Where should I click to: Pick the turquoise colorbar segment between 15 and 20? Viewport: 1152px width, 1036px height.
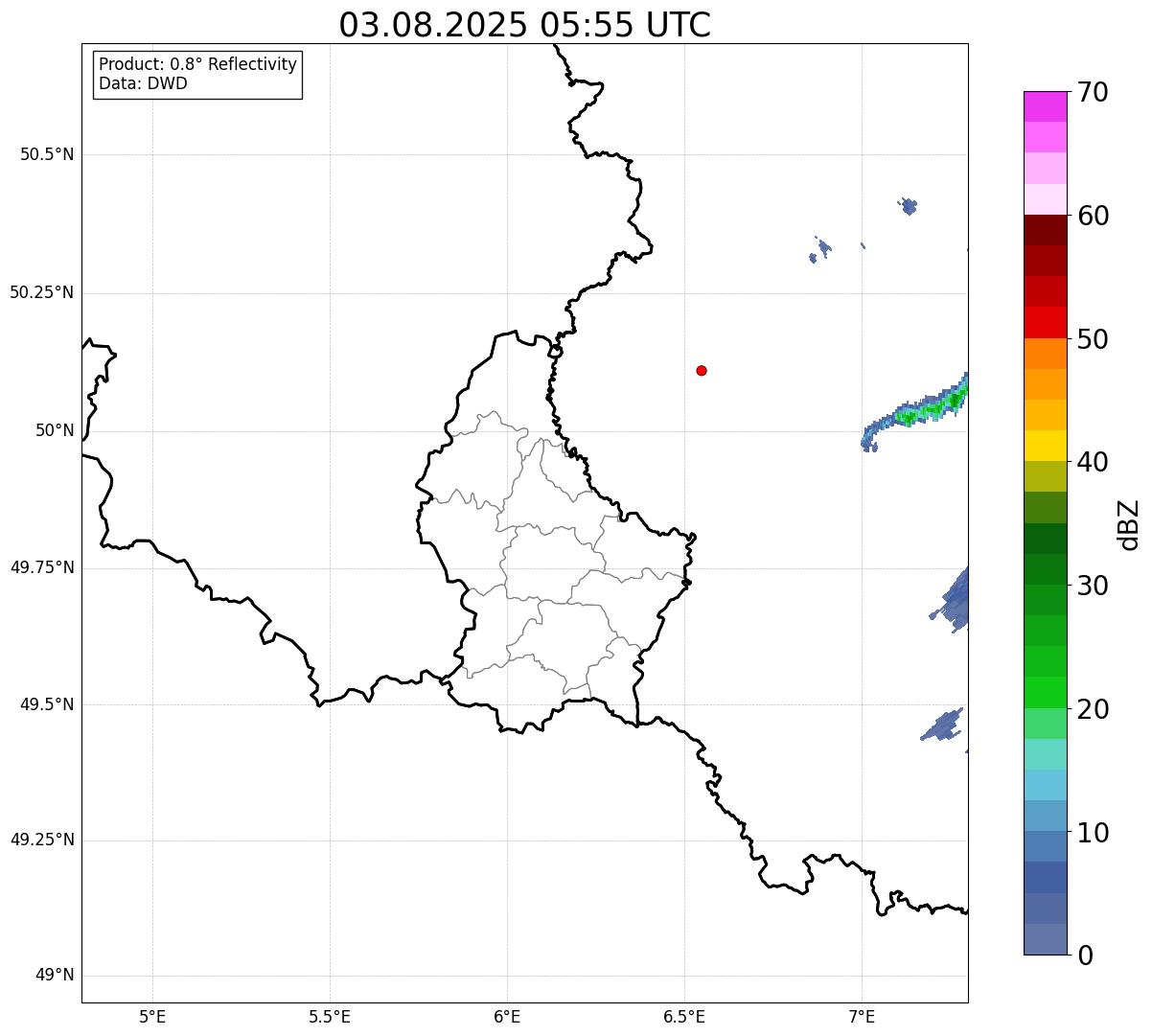point(1046,754)
